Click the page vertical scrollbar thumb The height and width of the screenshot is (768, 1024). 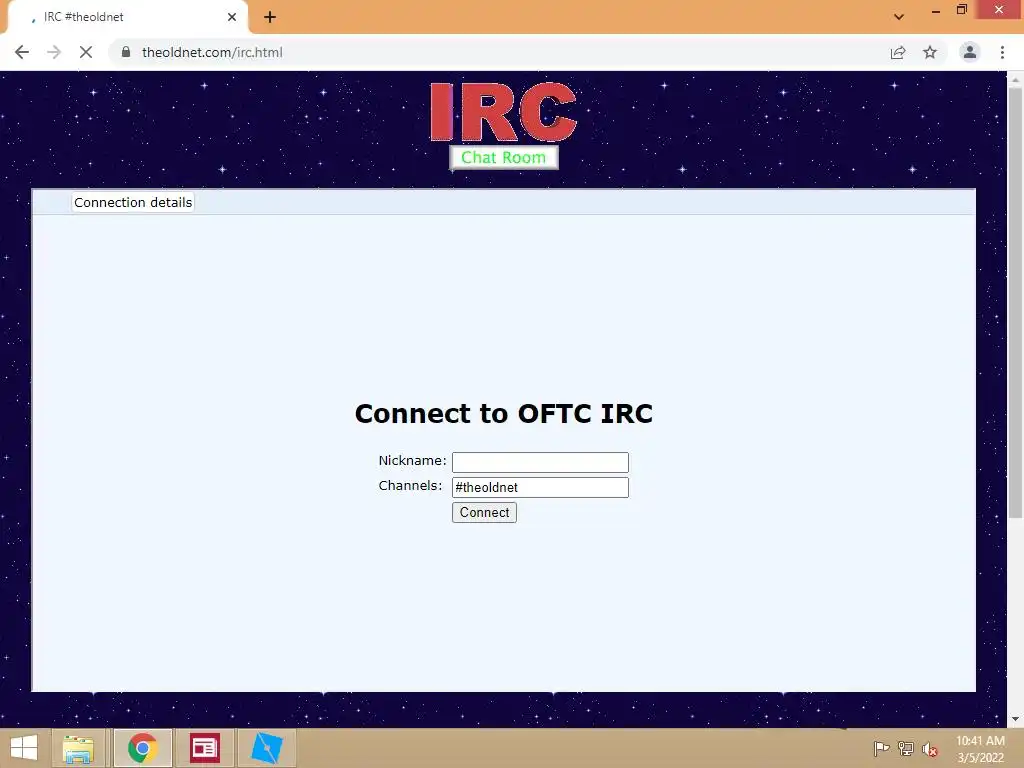point(1015,302)
